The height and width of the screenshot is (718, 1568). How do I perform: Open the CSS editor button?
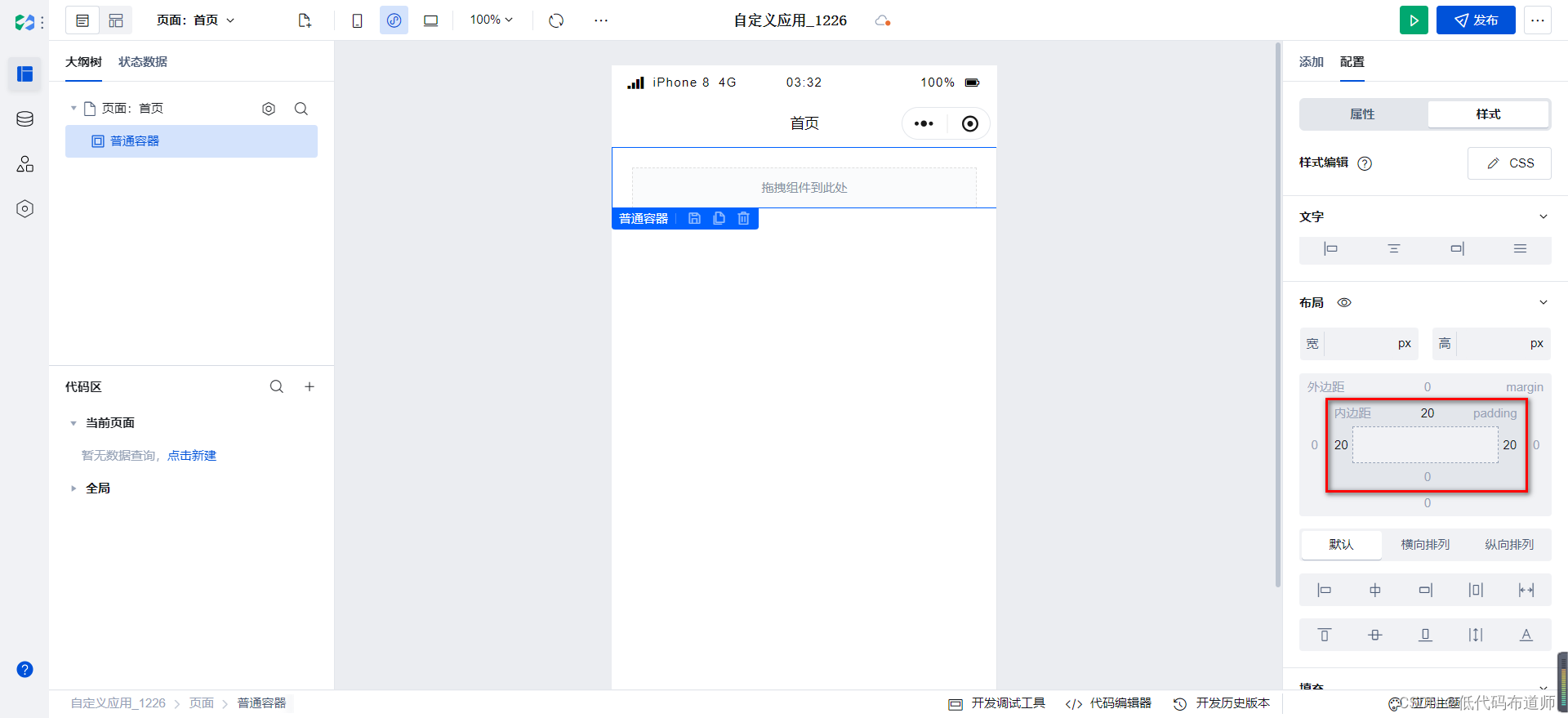tap(1509, 163)
